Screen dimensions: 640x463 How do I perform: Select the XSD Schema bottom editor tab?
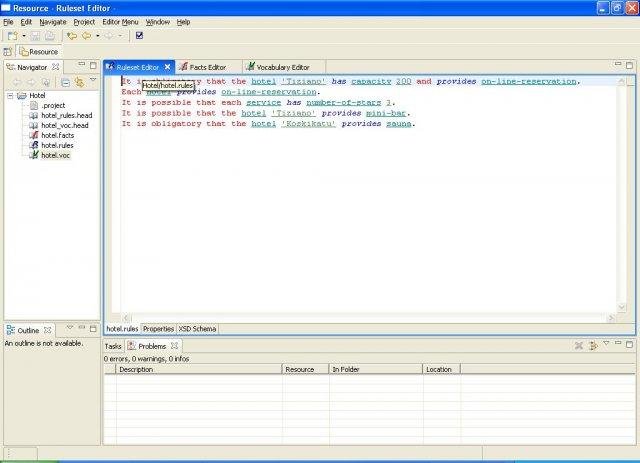pos(197,329)
